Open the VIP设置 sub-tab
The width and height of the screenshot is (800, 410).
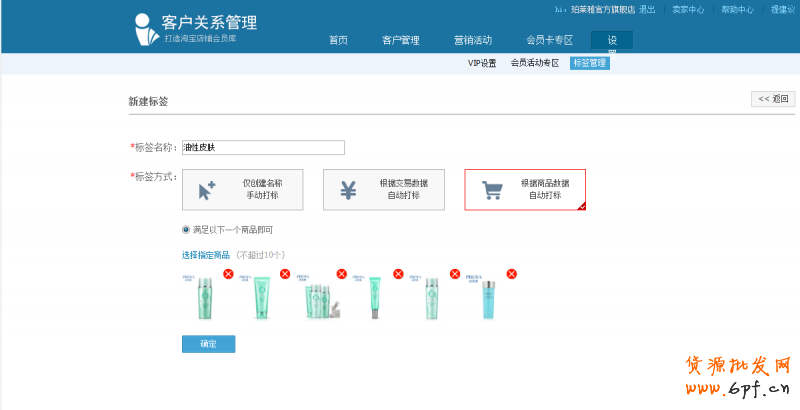pos(482,63)
